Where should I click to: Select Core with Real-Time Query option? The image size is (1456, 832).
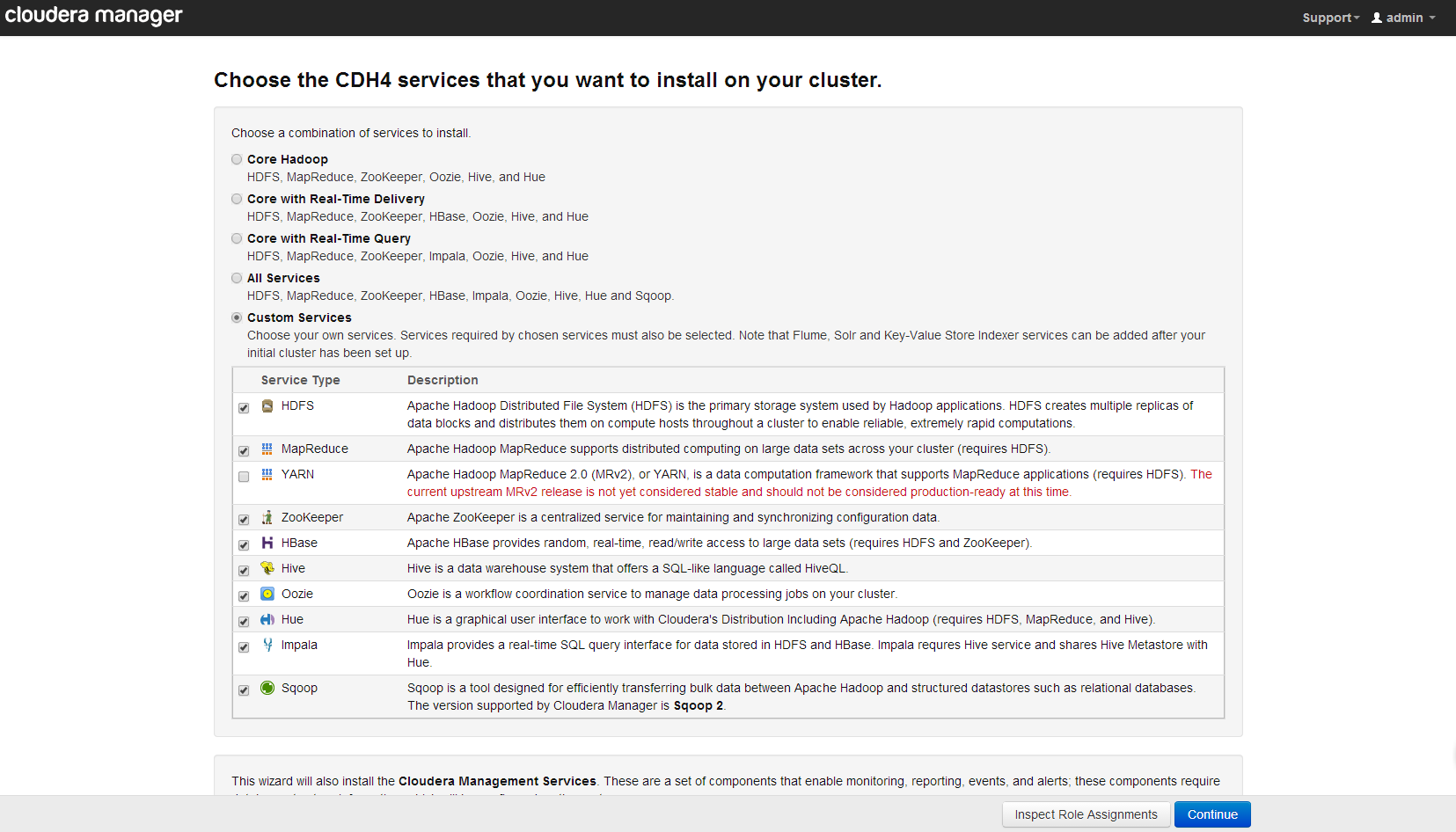pyautogui.click(x=237, y=238)
